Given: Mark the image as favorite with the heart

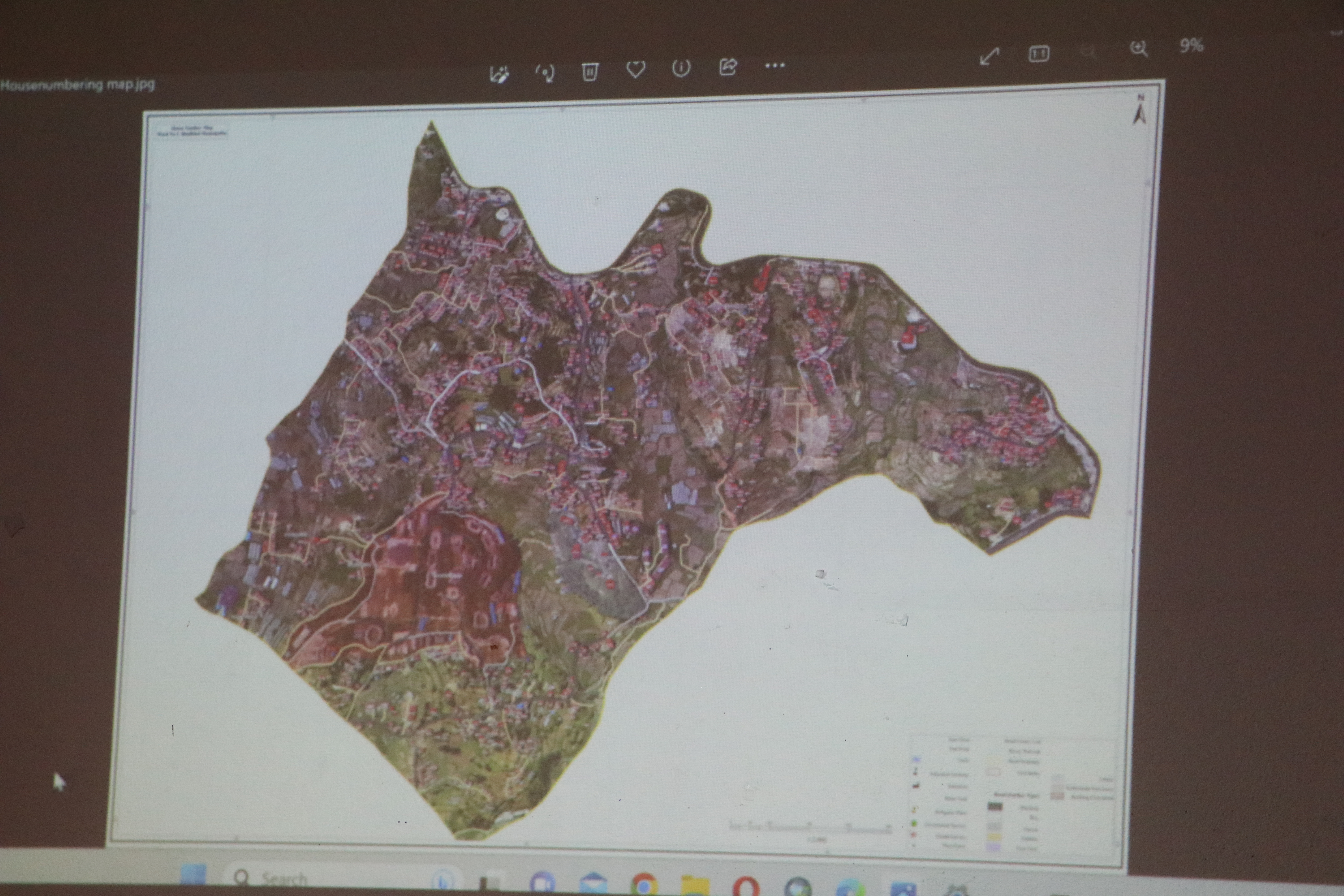Looking at the screenshot, I should 635,70.
